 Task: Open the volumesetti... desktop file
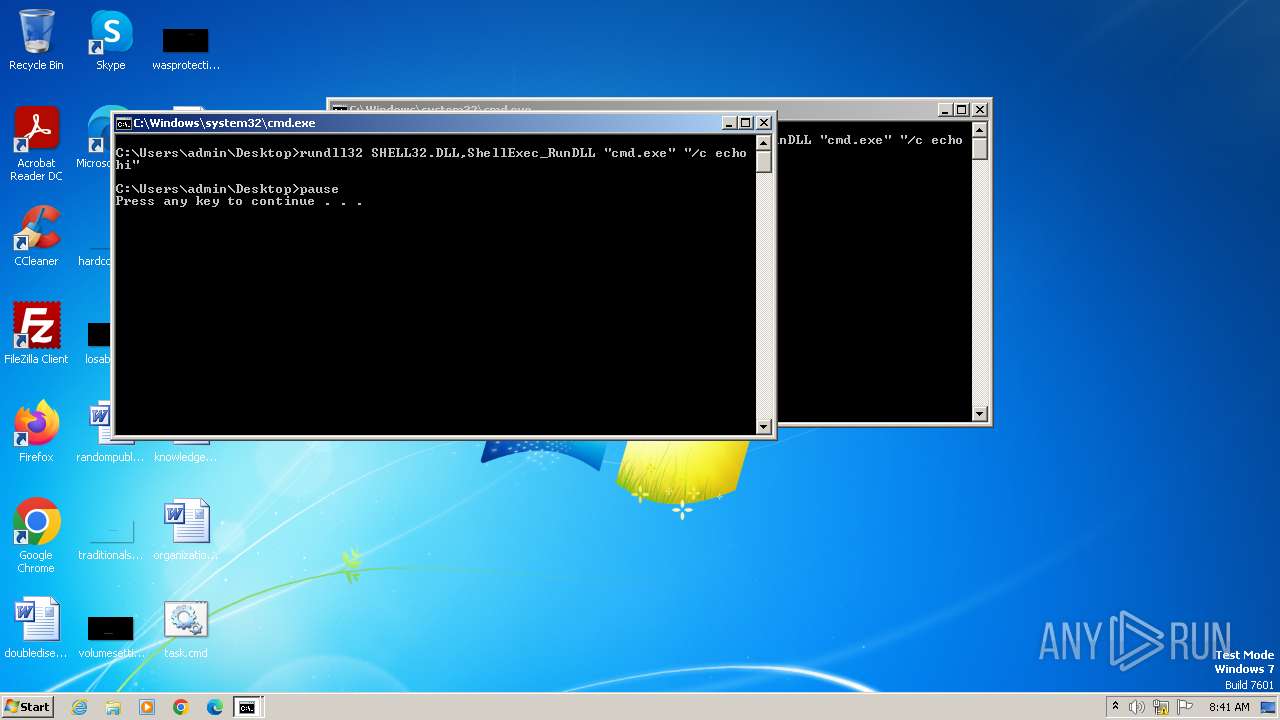(111, 636)
